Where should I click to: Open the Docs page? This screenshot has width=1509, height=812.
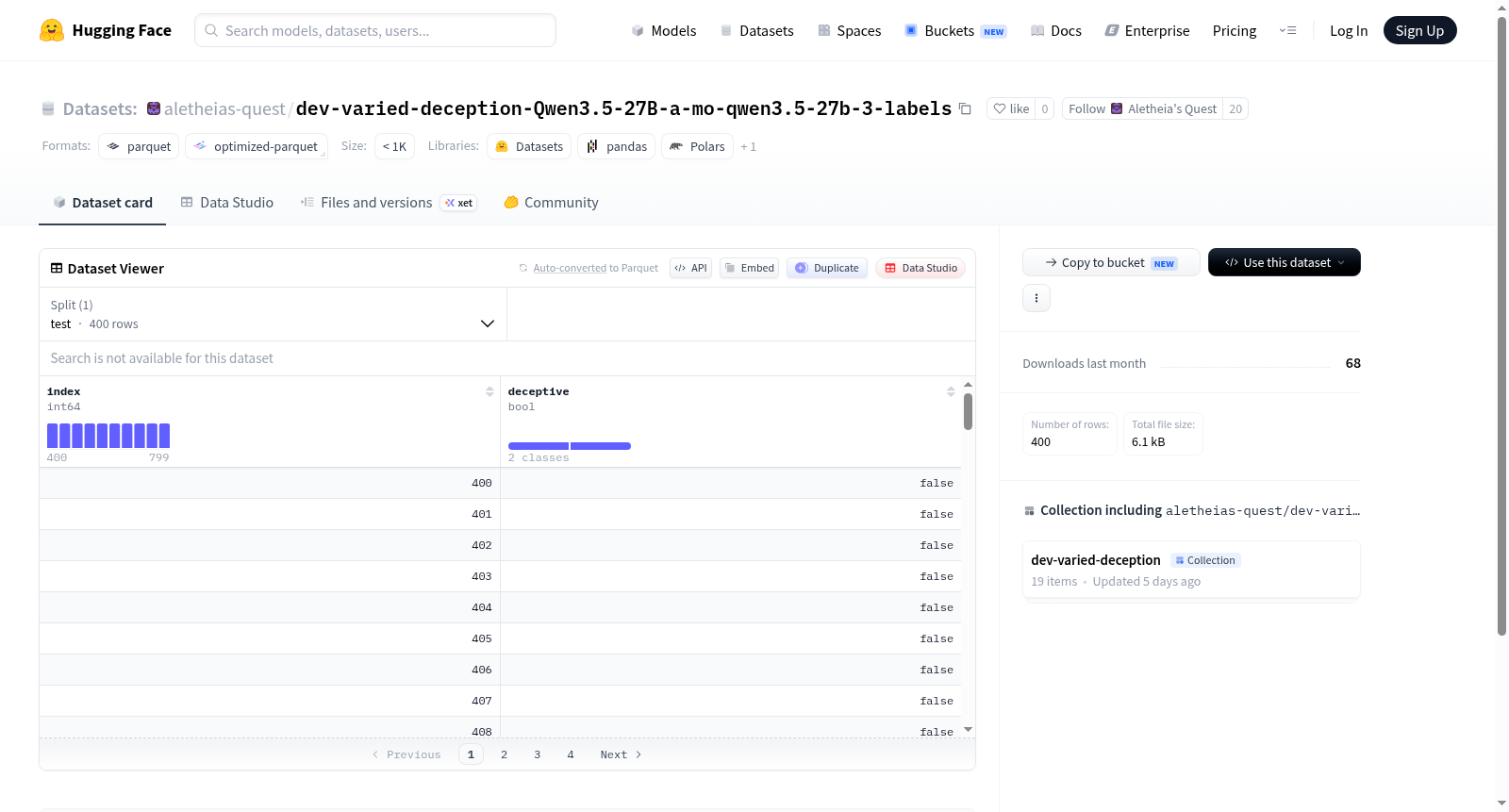pyautogui.click(x=1056, y=30)
